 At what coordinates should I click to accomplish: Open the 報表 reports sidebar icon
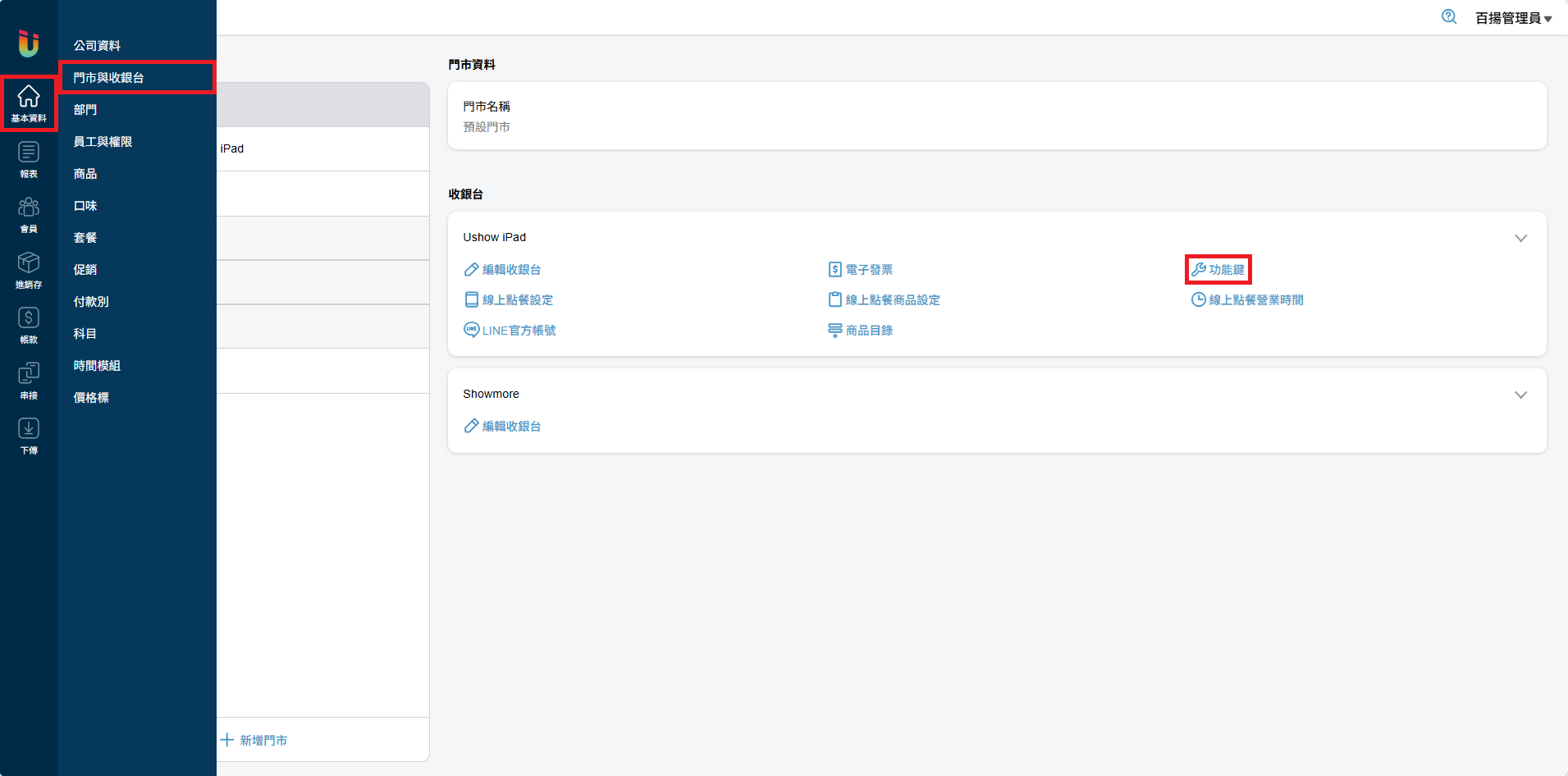(29, 159)
